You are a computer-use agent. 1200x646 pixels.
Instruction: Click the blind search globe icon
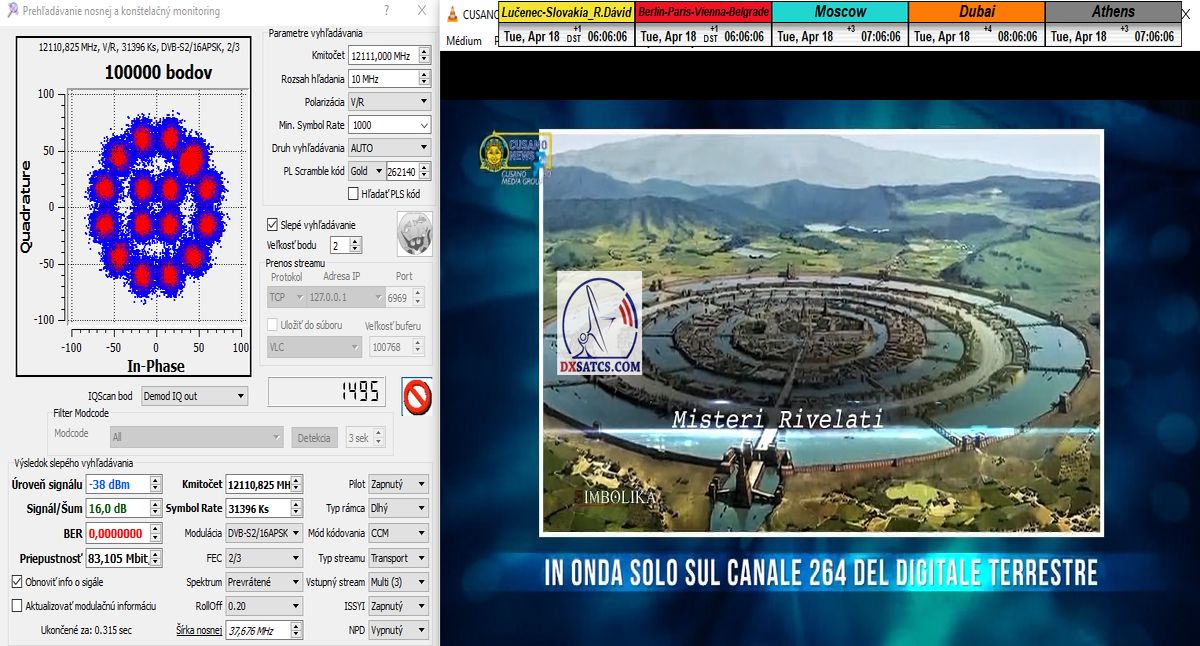[x=414, y=233]
